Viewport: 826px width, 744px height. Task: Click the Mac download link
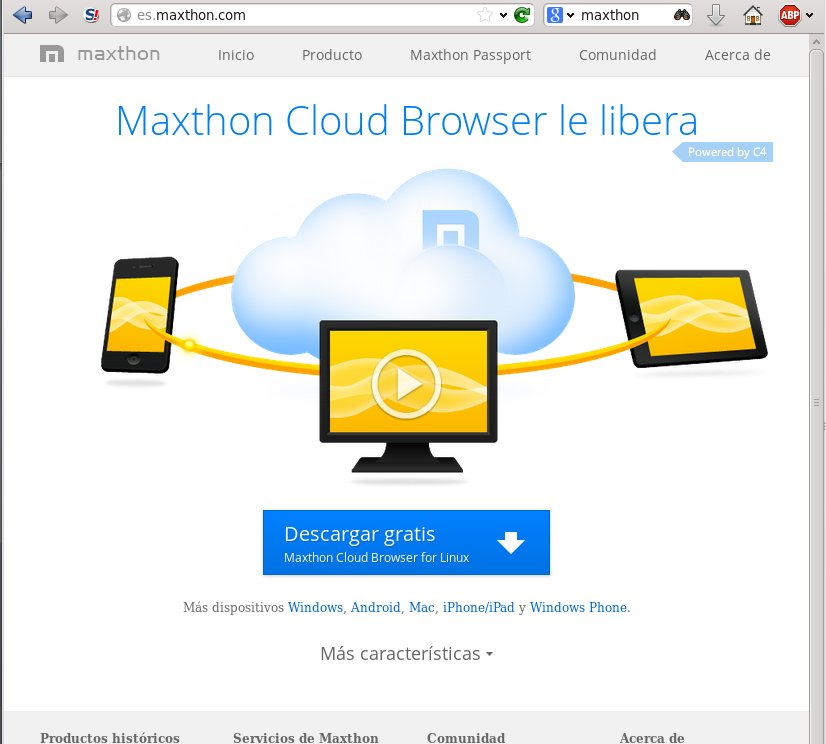coord(421,608)
